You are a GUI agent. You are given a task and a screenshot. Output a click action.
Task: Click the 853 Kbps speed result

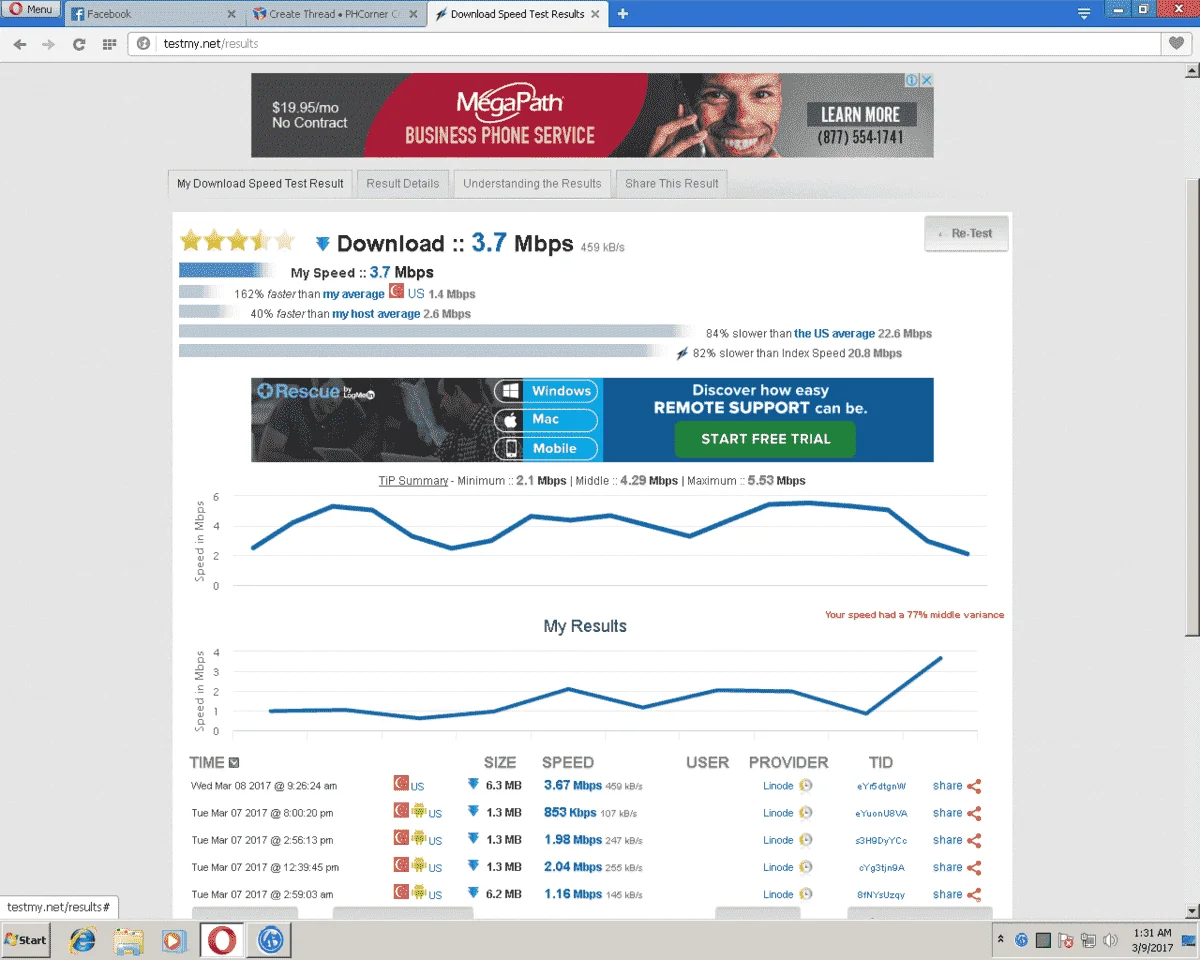(x=570, y=813)
